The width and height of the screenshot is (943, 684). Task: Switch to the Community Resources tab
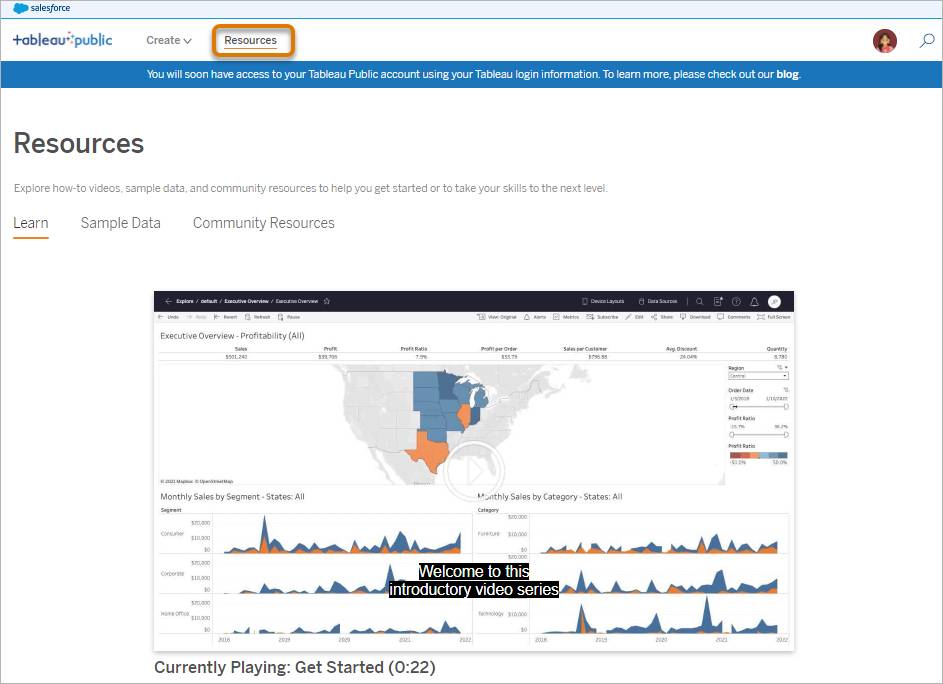click(263, 223)
